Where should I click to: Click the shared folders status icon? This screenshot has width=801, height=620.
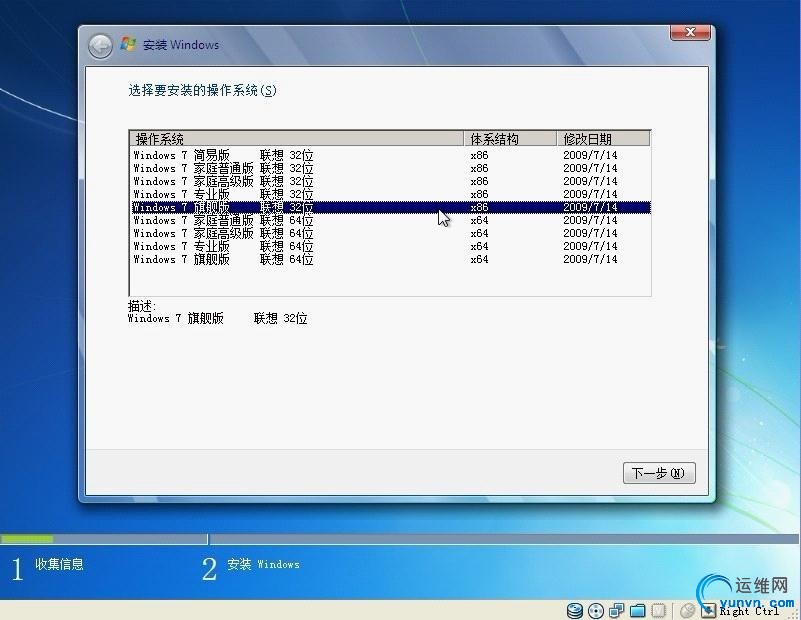[638, 610]
